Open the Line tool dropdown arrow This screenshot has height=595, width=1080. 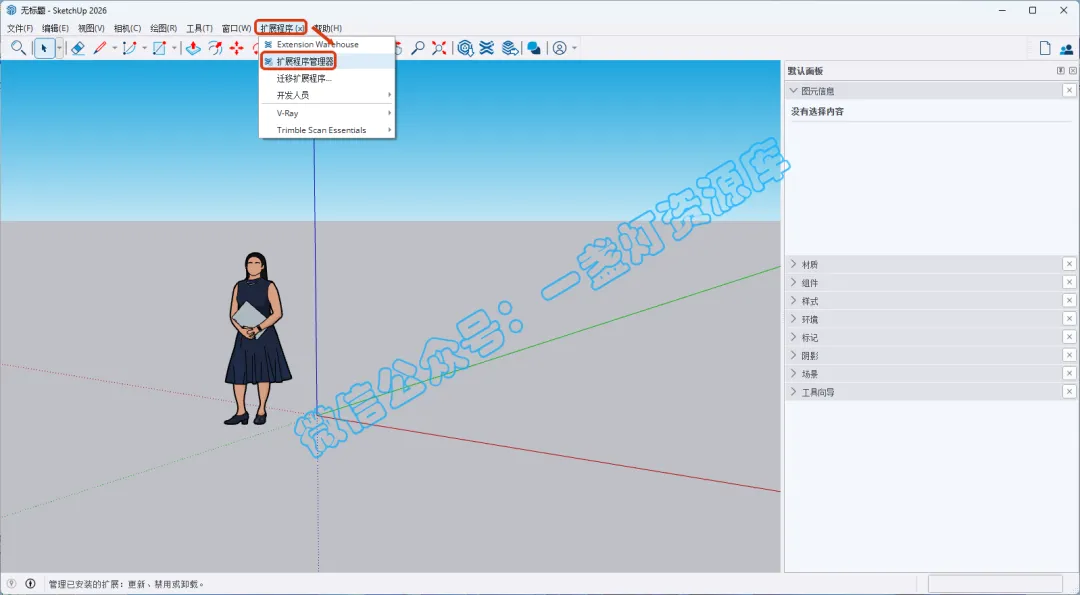(x=114, y=48)
